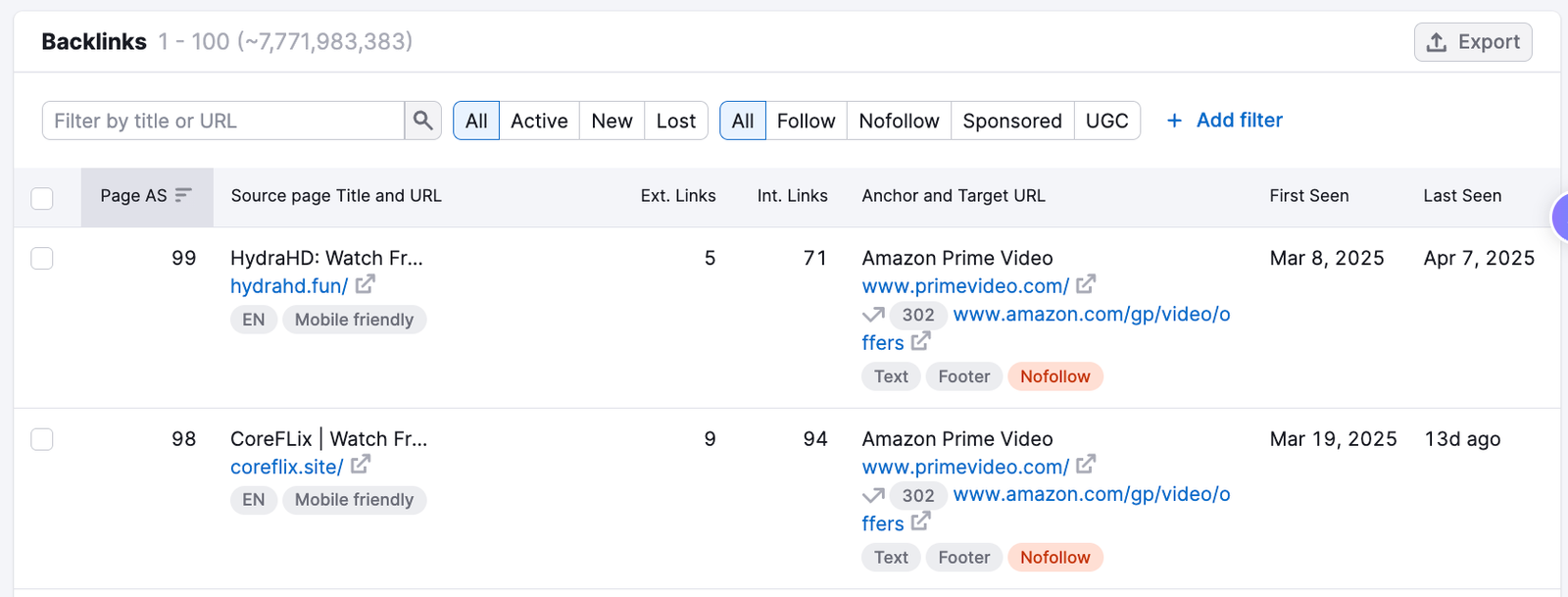This screenshot has height=597, width=1568.
Task: Click the upload arrow icon on the Export button
Action: pos(1437,41)
